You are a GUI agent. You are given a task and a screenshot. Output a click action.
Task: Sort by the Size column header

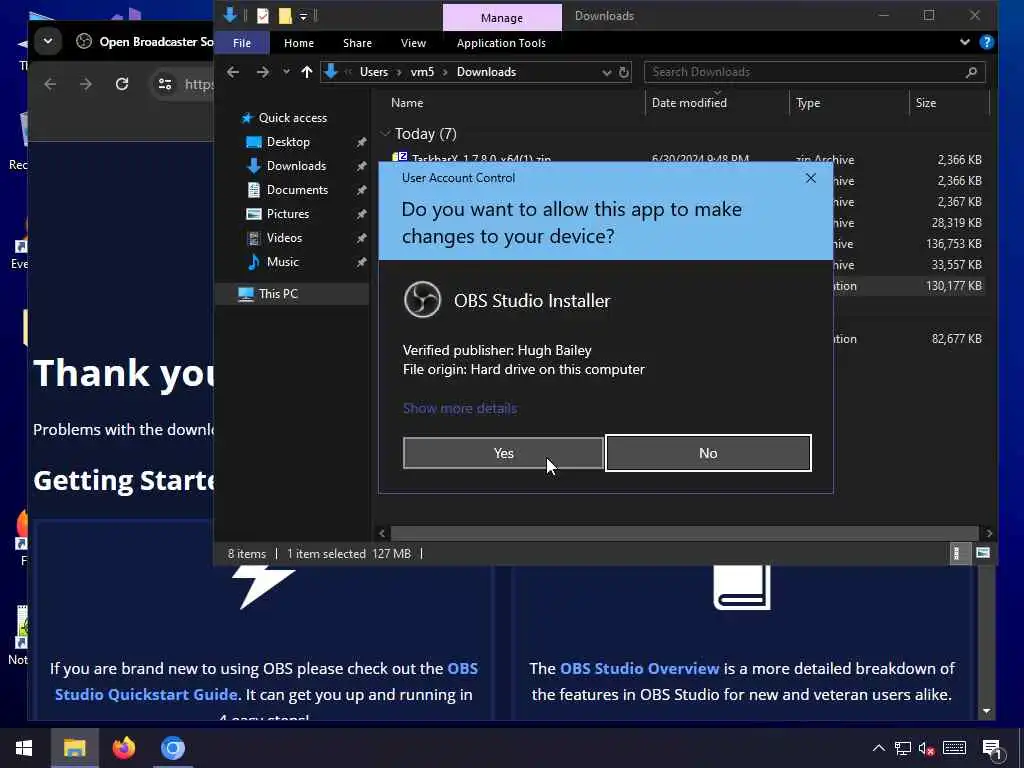[x=925, y=103]
